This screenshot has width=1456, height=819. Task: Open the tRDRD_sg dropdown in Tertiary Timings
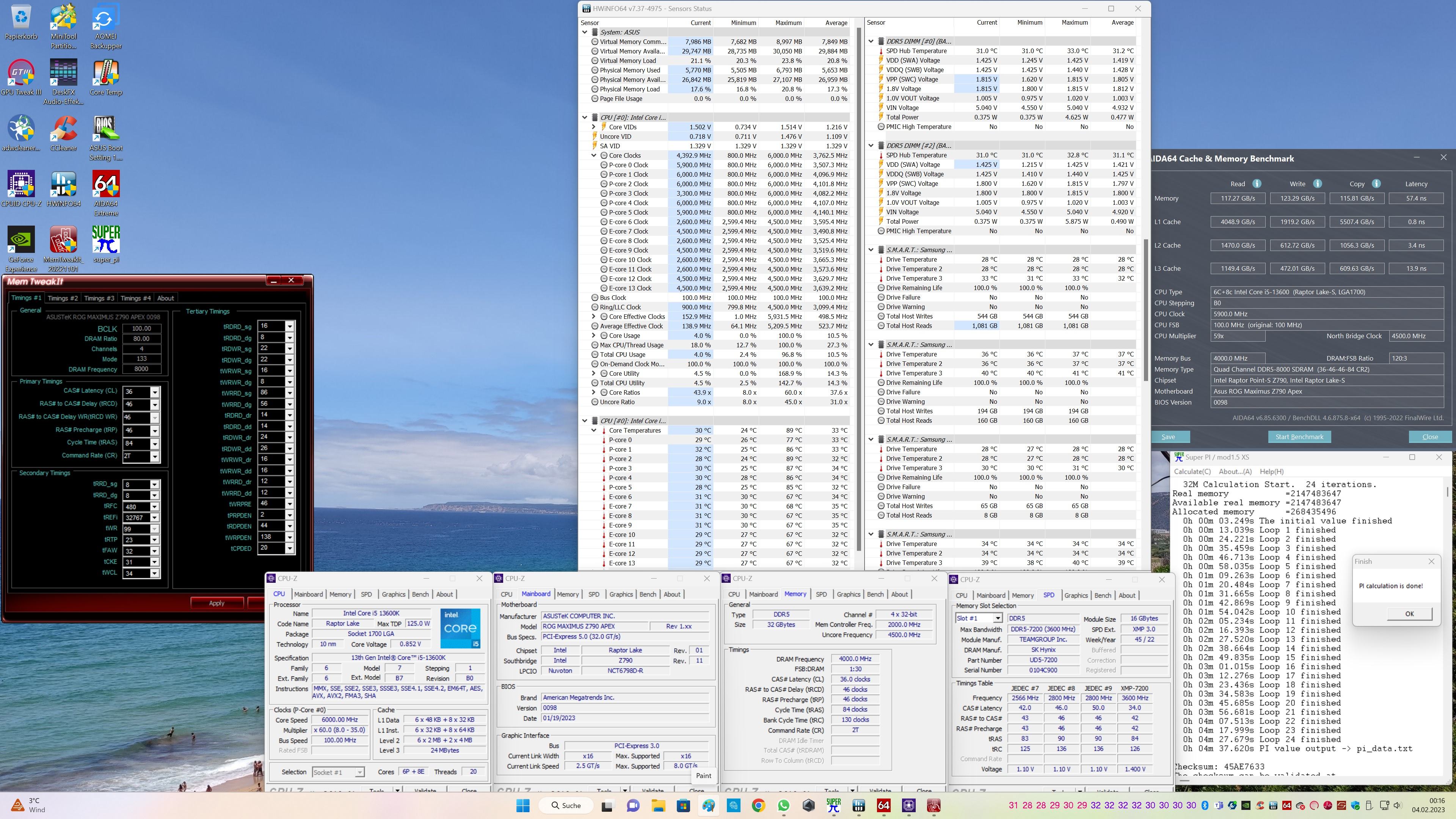click(290, 326)
